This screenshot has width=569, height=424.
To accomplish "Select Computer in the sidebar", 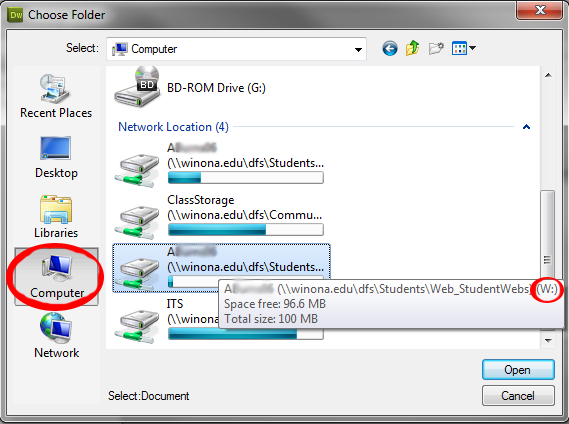I will click(x=56, y=277).
